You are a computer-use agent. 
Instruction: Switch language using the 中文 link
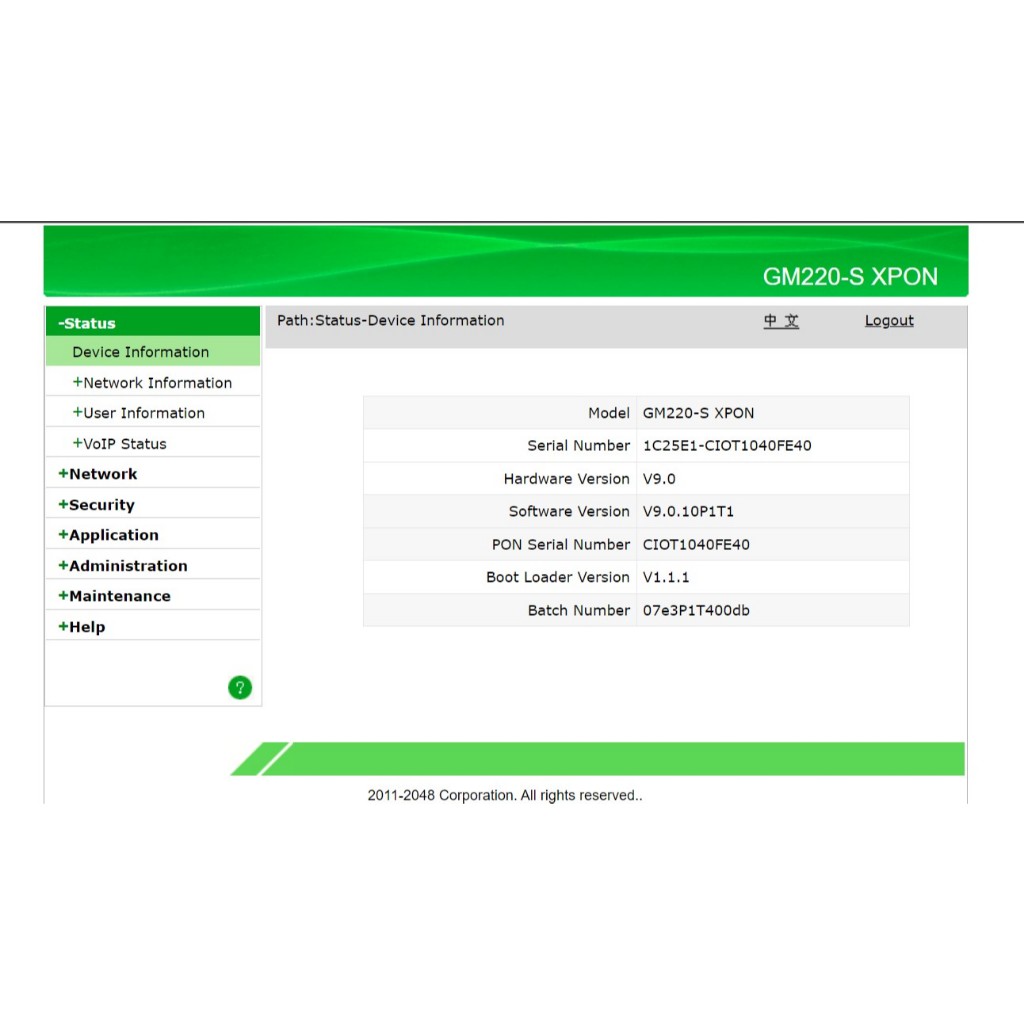[781, 321]
